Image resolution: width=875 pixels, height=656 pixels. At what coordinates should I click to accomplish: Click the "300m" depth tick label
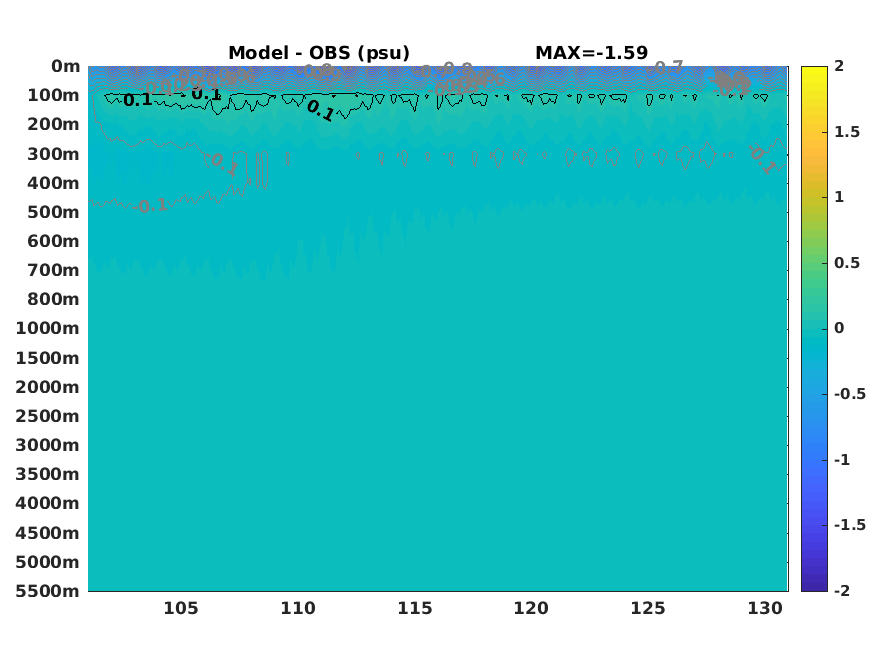coord(53,154)
